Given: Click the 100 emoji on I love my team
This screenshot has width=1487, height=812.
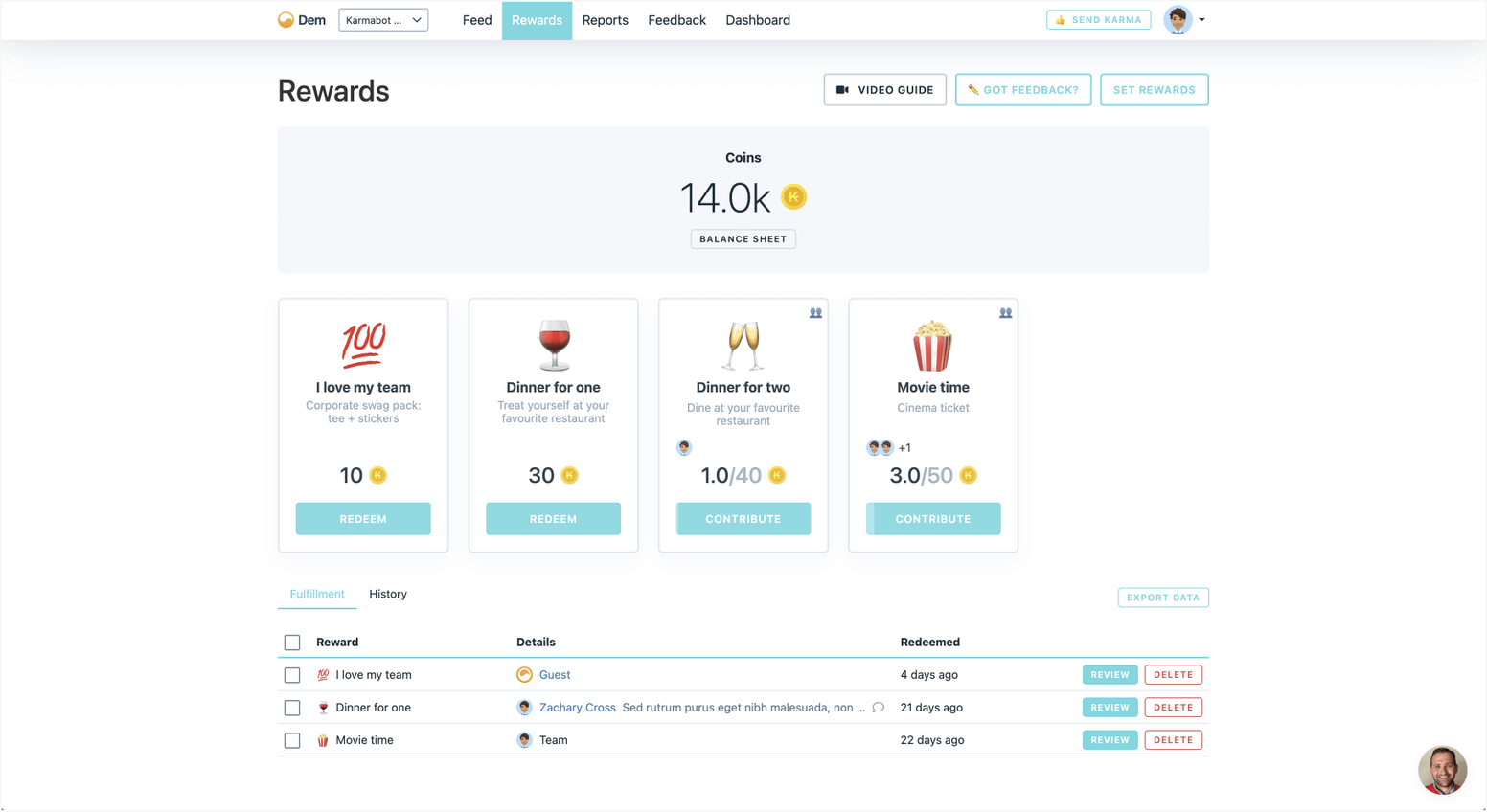Looking at the screenshot, I should coord(363,346).
